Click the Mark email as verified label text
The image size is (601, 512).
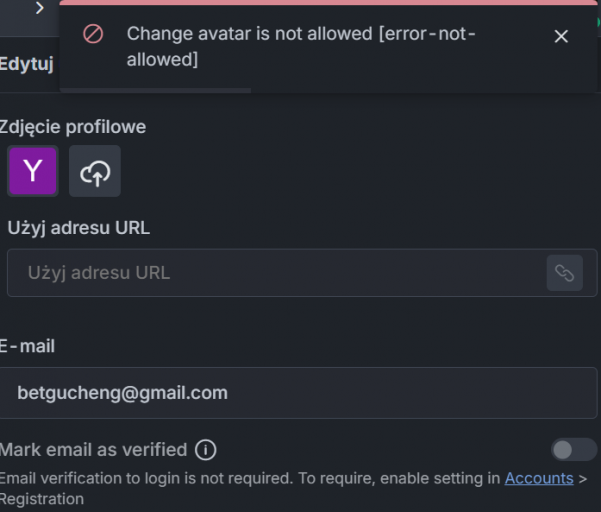tap(93, 450)
